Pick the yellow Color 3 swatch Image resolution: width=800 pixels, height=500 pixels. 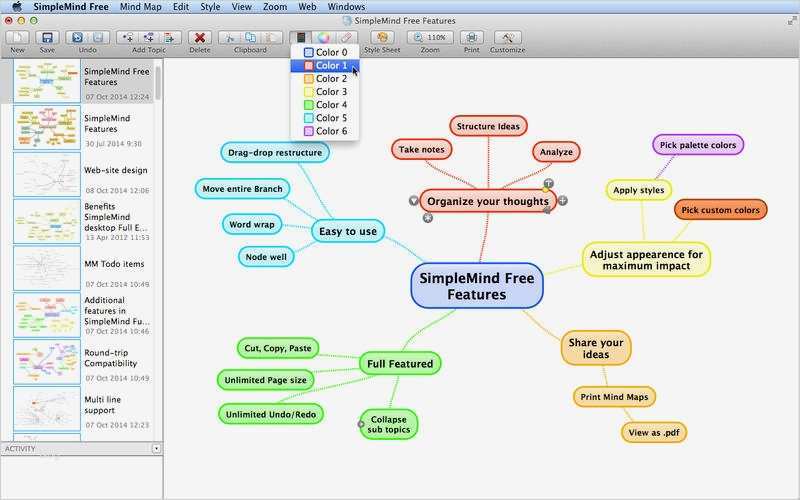(x=308, y=92)
